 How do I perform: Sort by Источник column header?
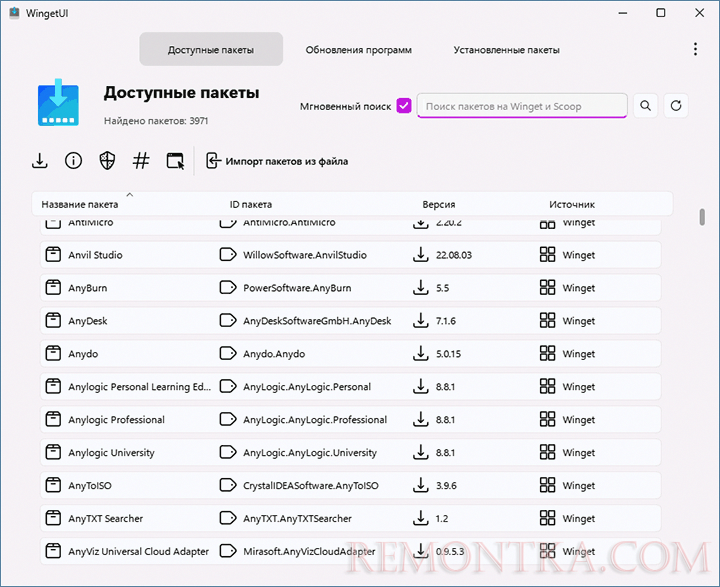(x=572, y=204)
